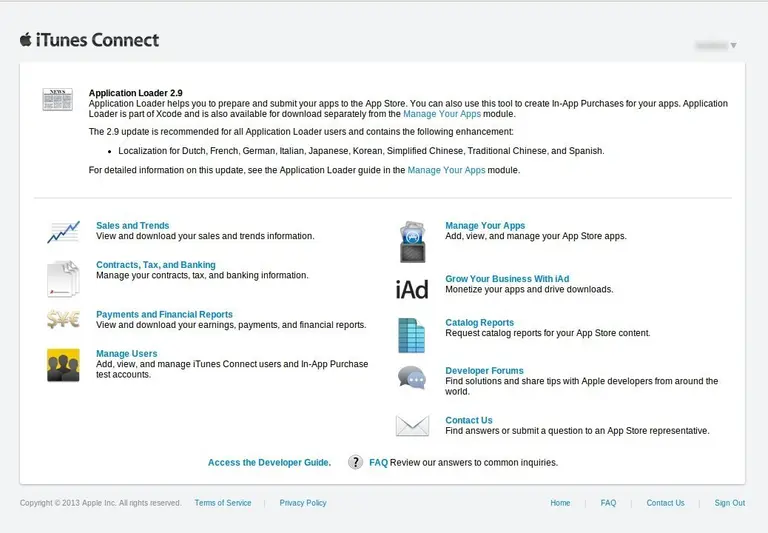Click 'Add, view, and manage your App Store apps.'
768x533 pixels.
click(535, 236)
